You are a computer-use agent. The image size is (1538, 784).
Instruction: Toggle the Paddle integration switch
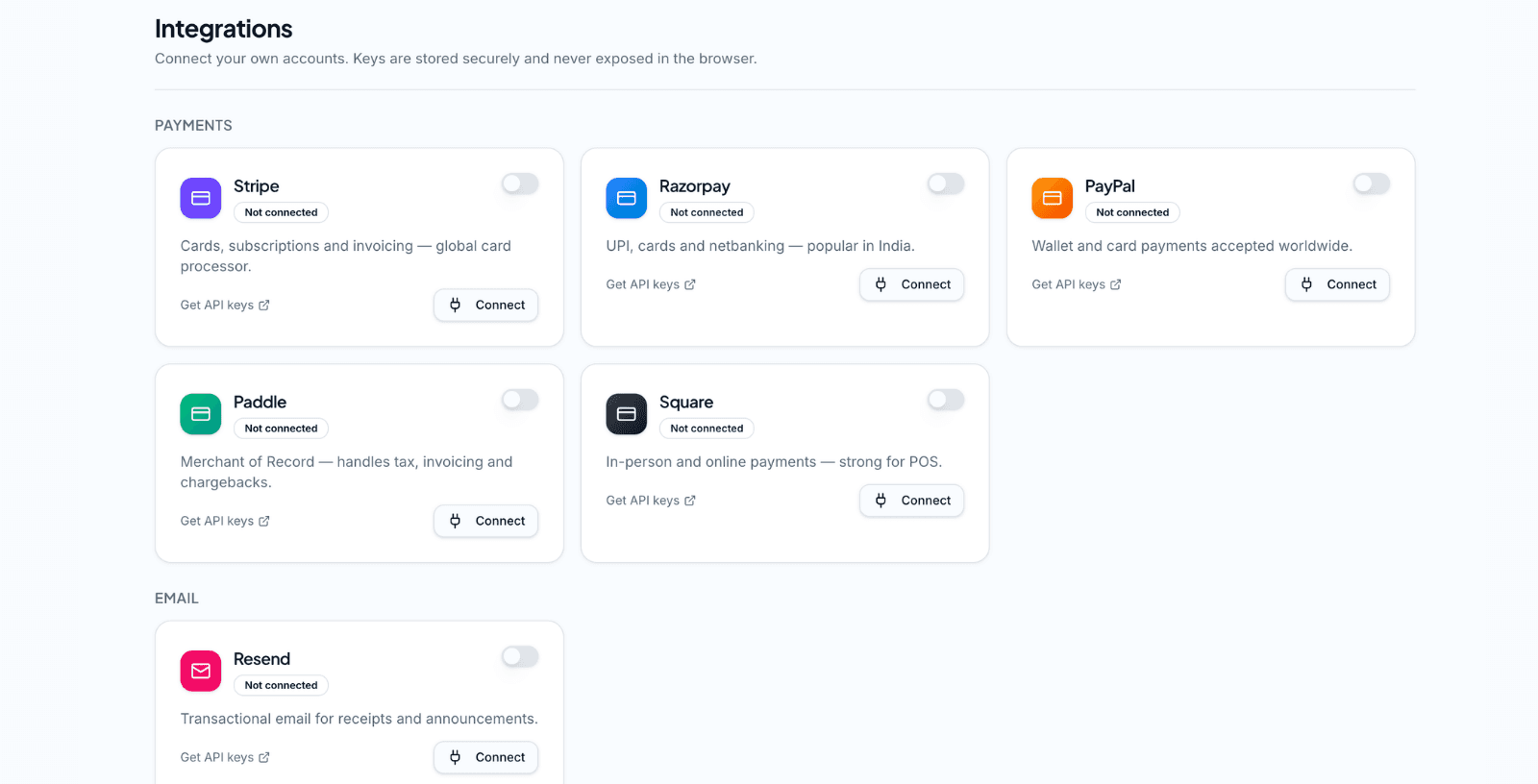click(x=519, y=400)
